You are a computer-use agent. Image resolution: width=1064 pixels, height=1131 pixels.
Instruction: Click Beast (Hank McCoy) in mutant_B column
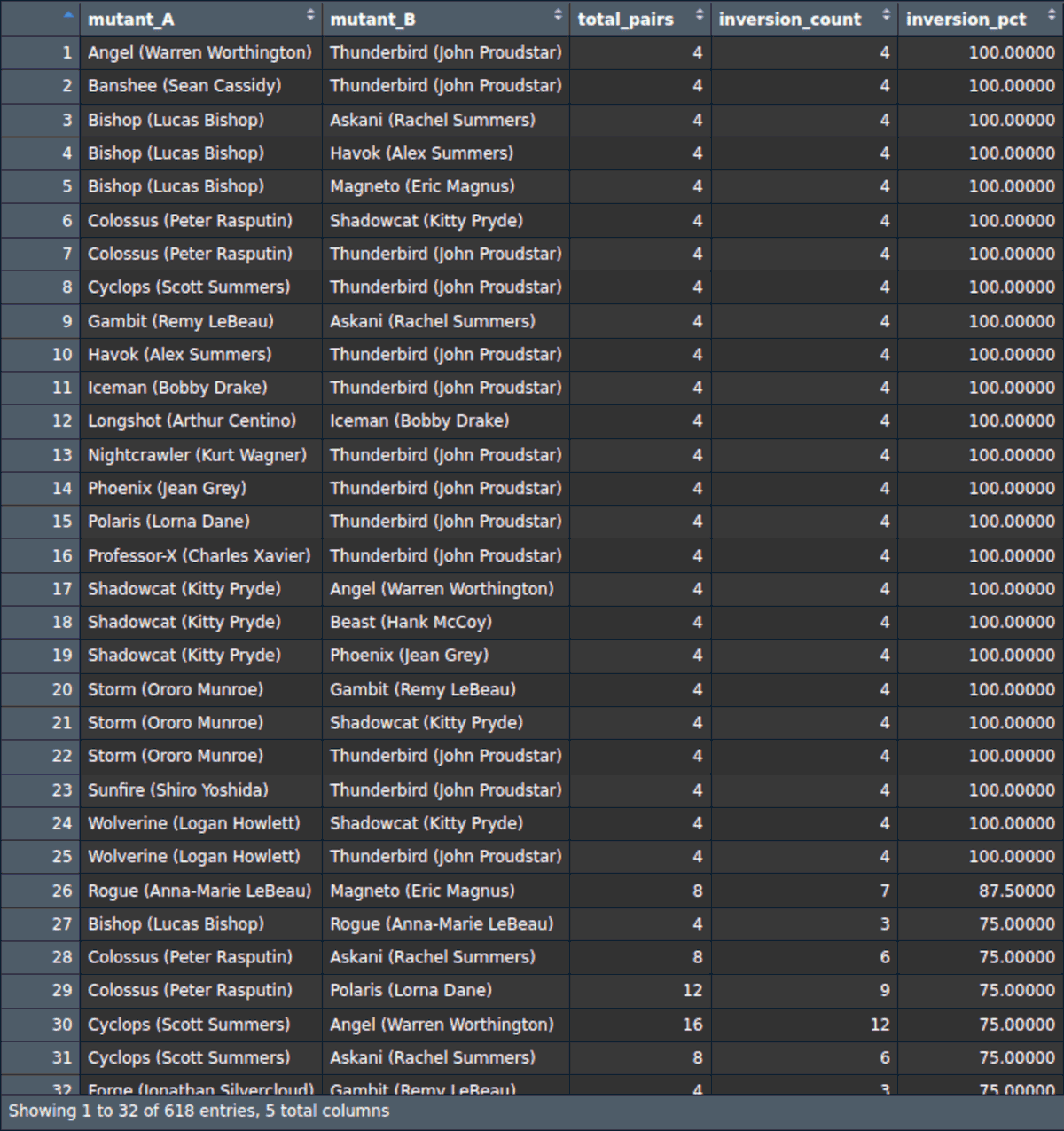(411, 622)
